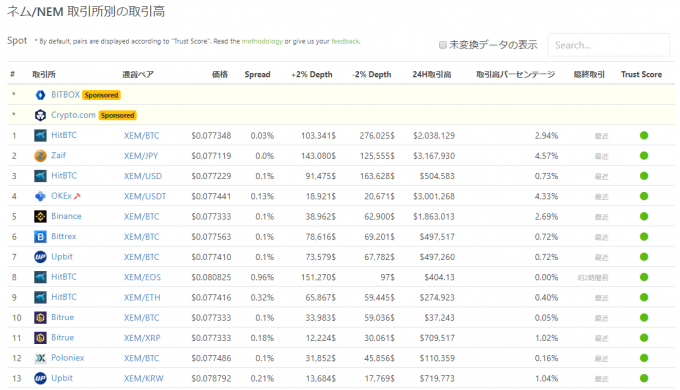Image resolution: width=680 pixels, height=390 pixels.
Task: Click HitBTC logo in XEM/BTC row 1
Action: (40, 135)
